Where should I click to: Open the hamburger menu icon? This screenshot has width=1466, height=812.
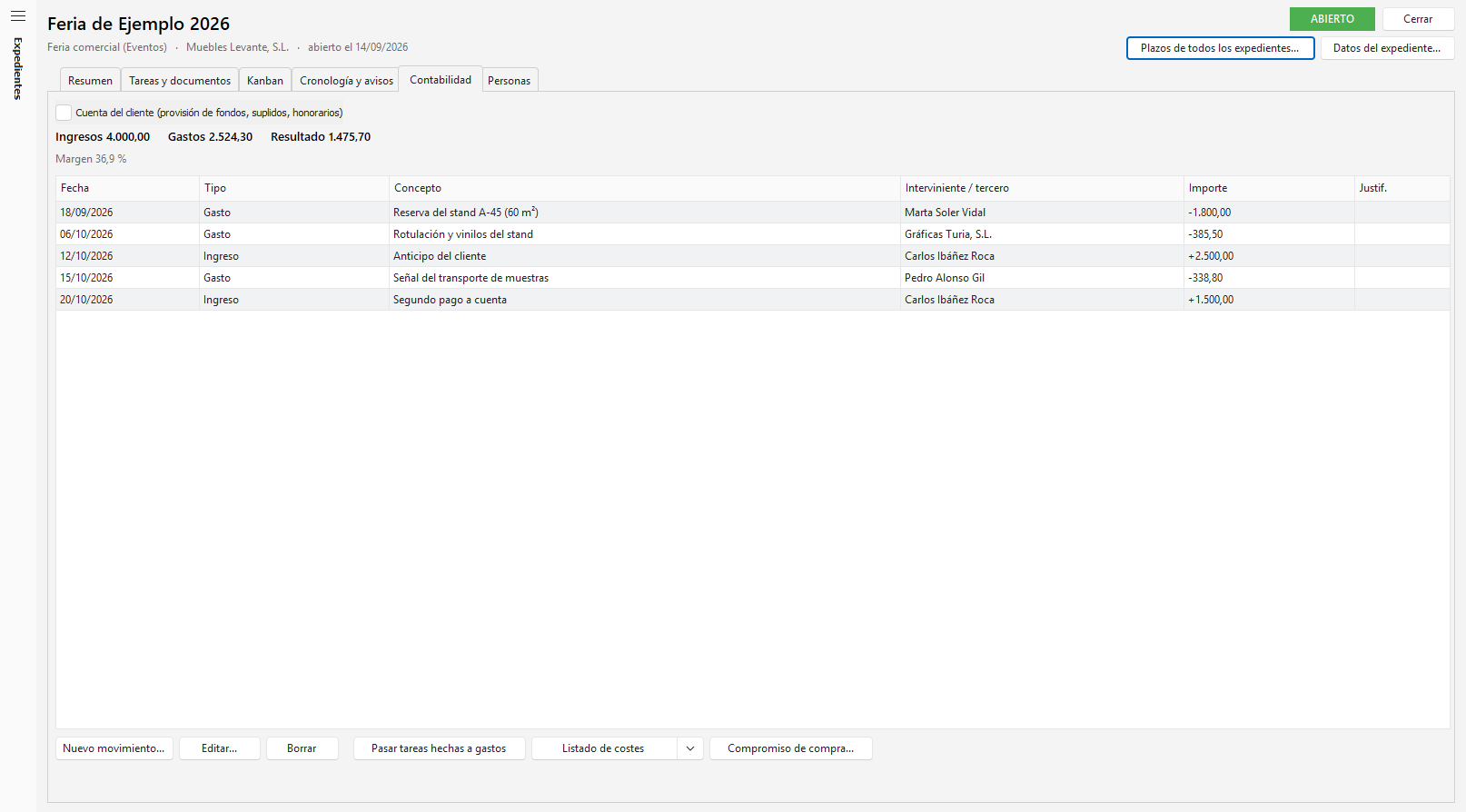click(17, 16)
